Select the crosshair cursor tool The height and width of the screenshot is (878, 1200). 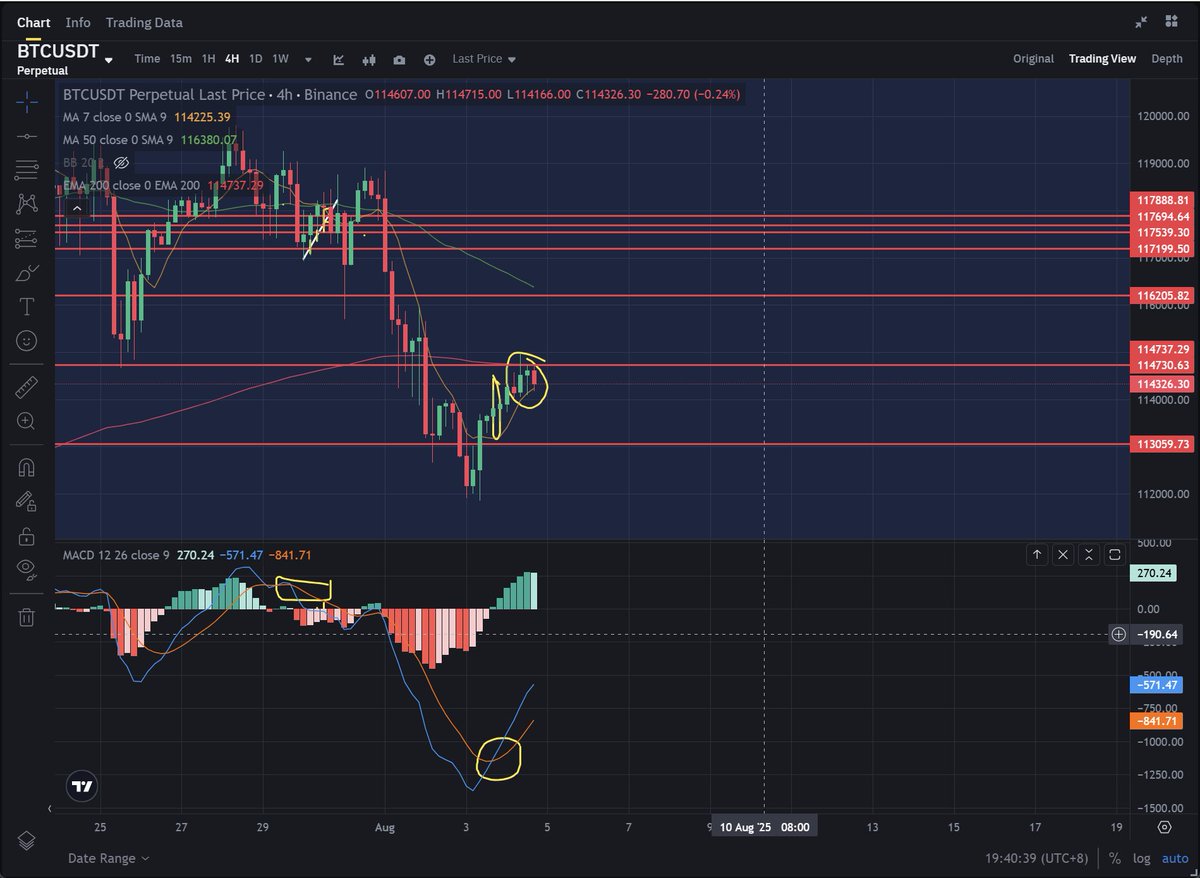(x=27, y=101)
